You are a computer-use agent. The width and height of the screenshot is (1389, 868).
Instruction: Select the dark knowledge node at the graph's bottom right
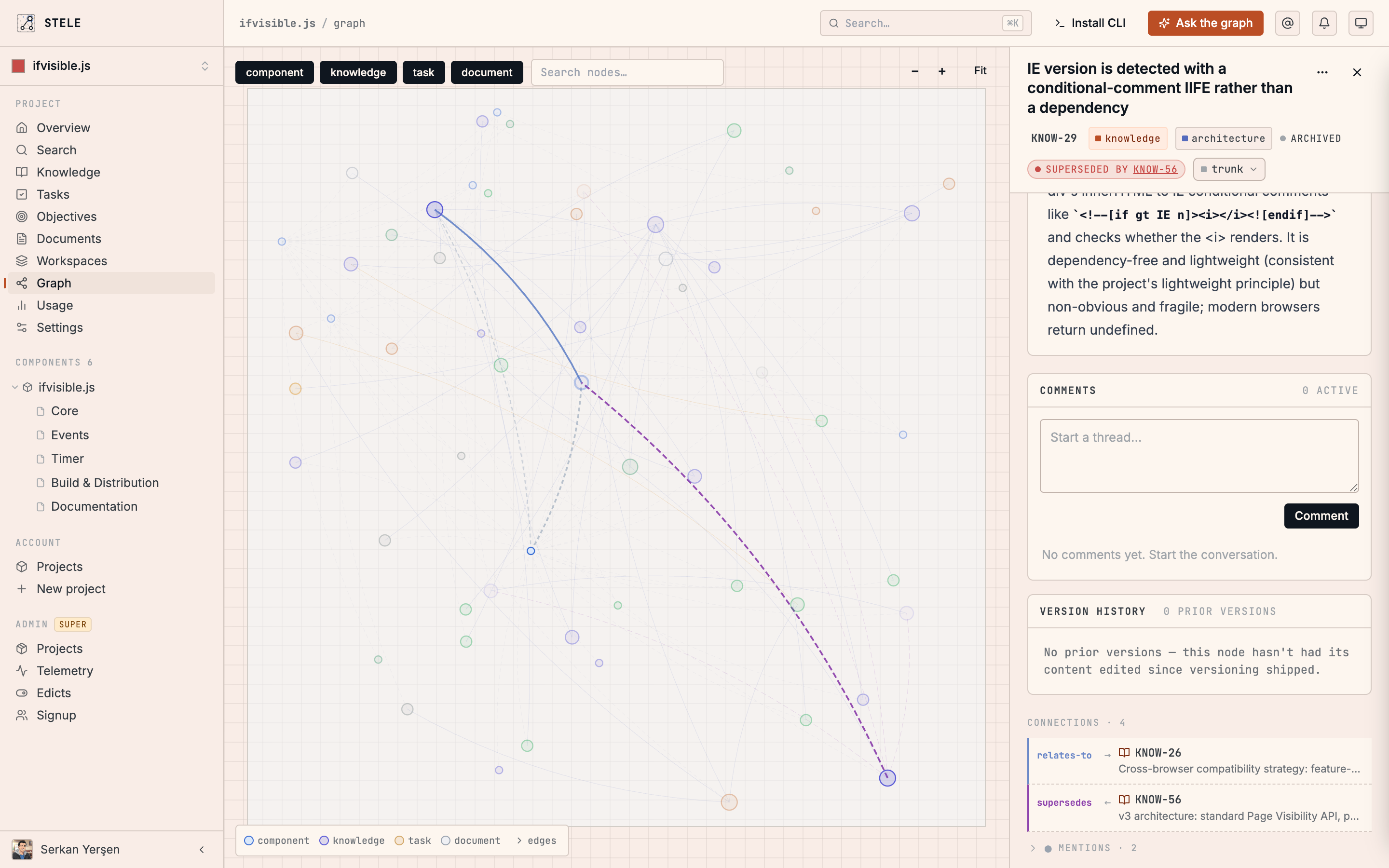pyautogui.click(x=887, y=778)
